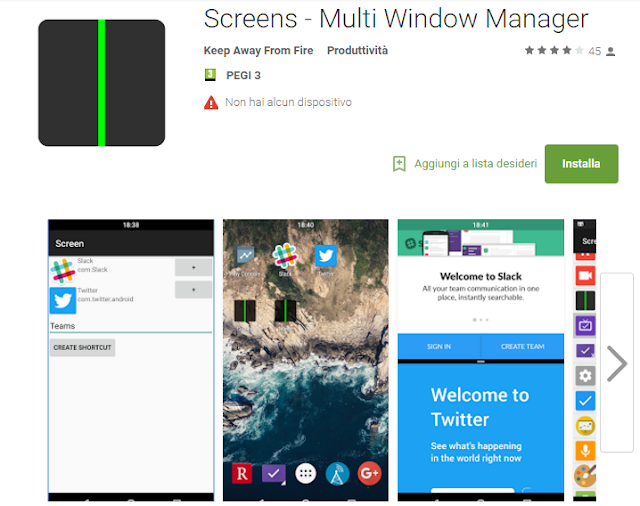Click the 'Welcome to Twitter' text

(480, 407)
